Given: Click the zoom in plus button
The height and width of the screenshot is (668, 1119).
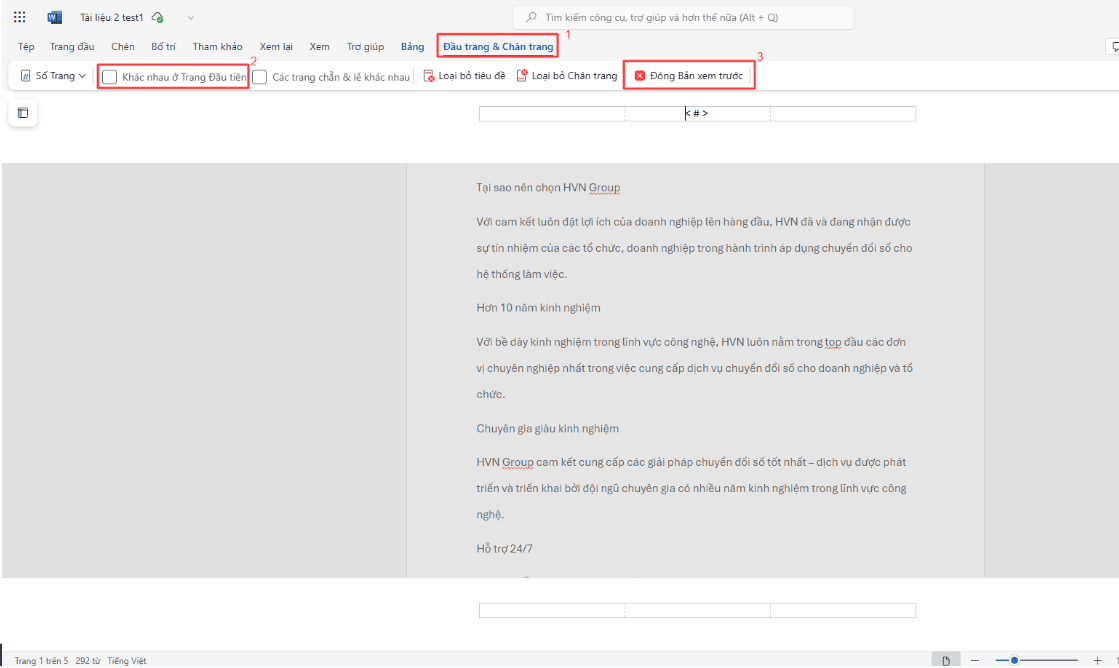Looking at the screenshot, I should pyautogui.click(x=1098, y=661).
